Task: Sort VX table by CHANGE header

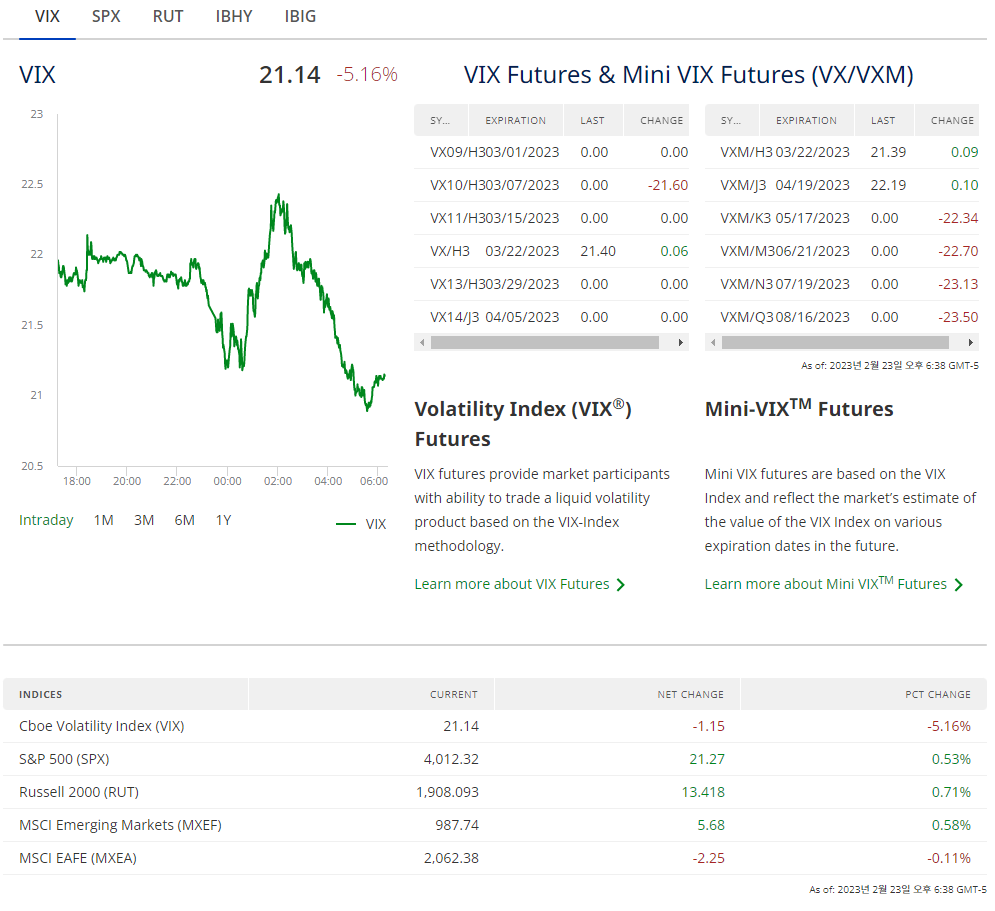Action: [x=657, y=121]
